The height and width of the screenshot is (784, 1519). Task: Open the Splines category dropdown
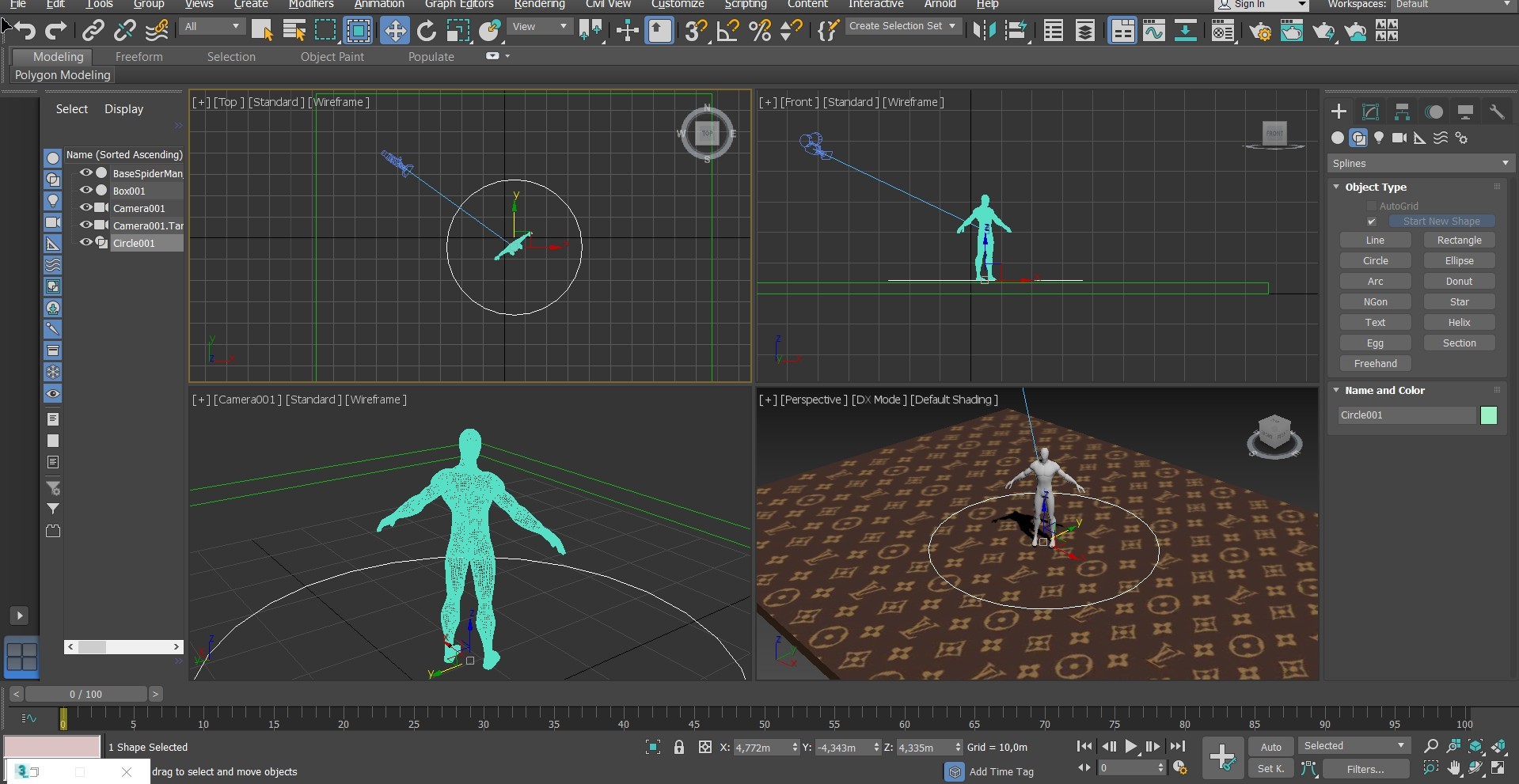tap(1420, 163)
